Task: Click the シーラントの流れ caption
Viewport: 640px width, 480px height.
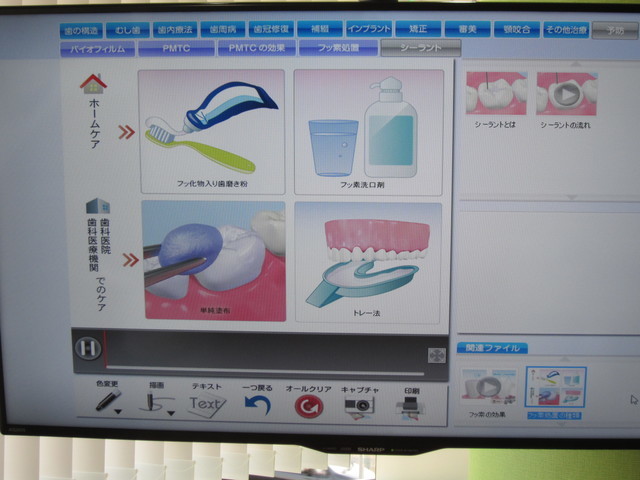Action: pyautogui.click(x=565, y=125)
